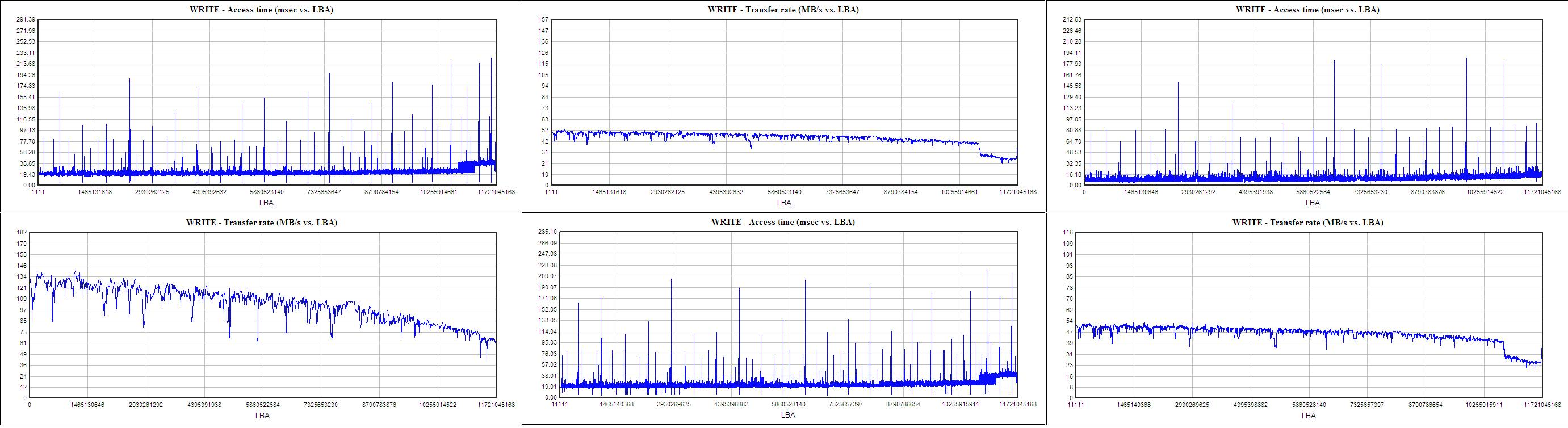The width and height of the screenshot is (1568, 428).
Task: Select the 242.63 y-axis label
Action: click(1072, 19)
